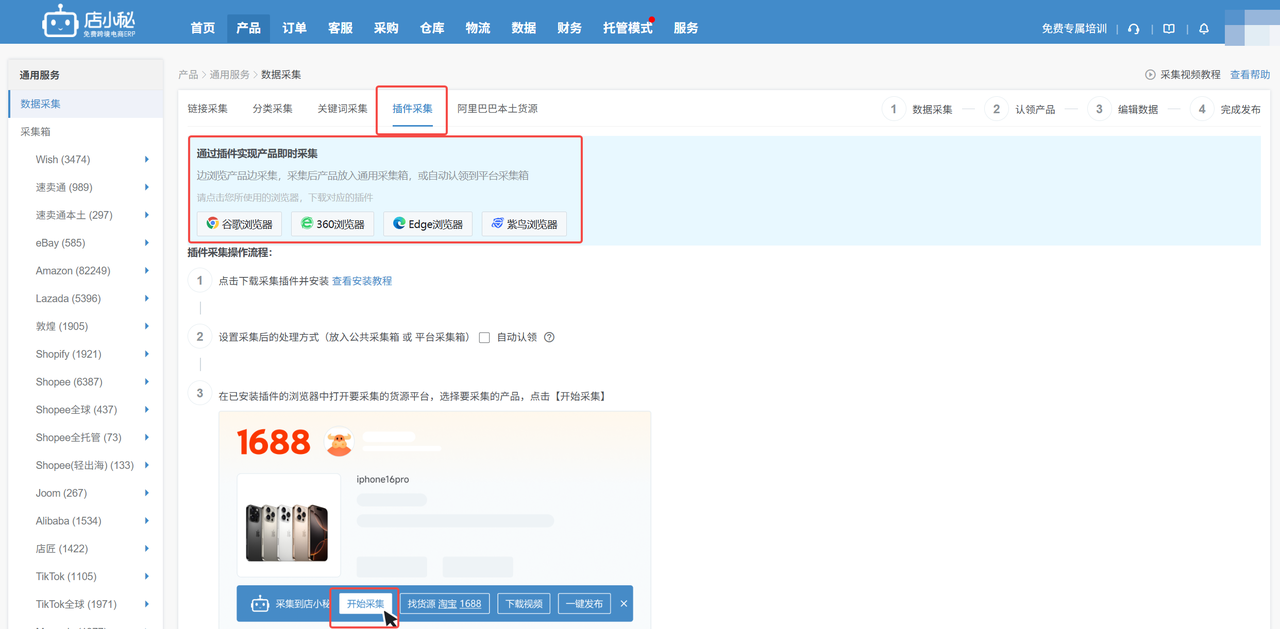Download the 360浏览器 plugin
Image resolution: width=1280 pixels, height=629 pixels.
pos(332,224)
